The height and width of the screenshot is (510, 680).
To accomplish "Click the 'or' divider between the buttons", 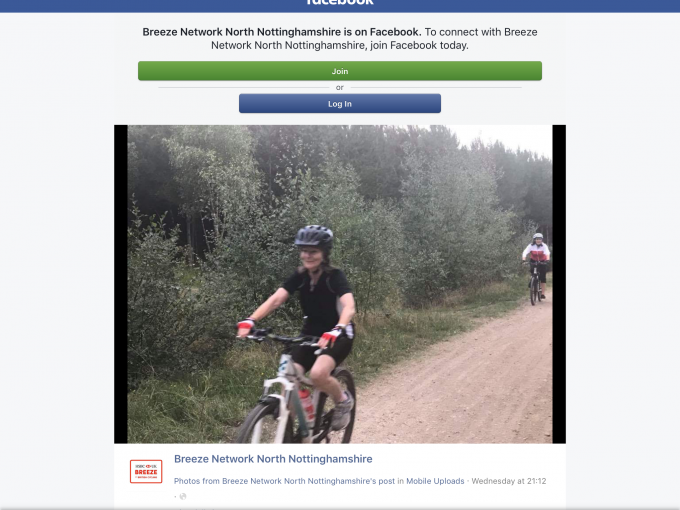I will coord(340,88).
